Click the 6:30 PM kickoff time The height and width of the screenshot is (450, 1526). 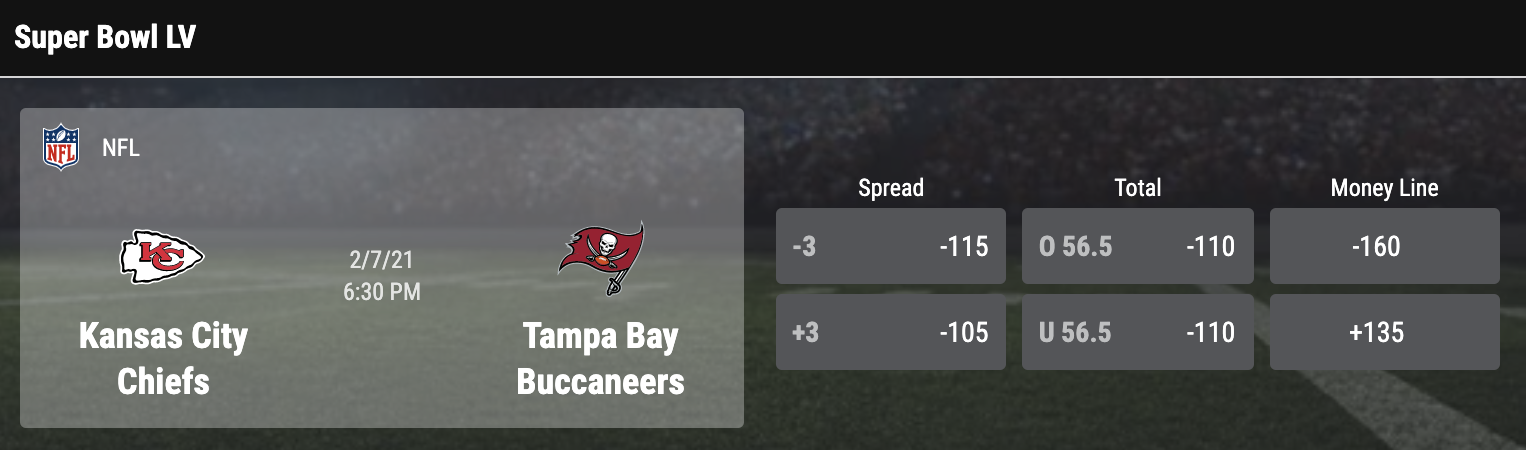tap(382, 292)
